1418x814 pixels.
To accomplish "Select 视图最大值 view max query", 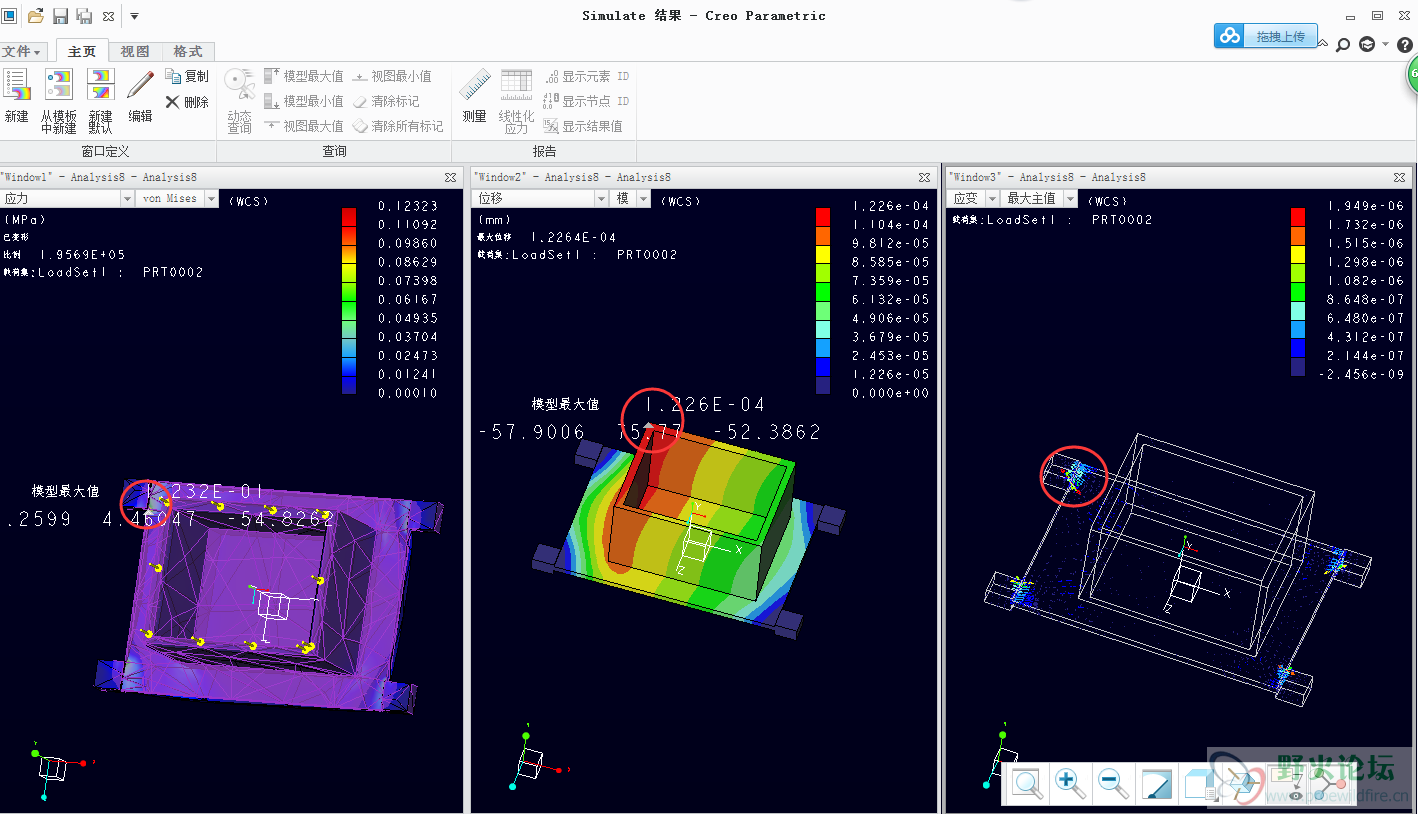I will tap(304, 126).
